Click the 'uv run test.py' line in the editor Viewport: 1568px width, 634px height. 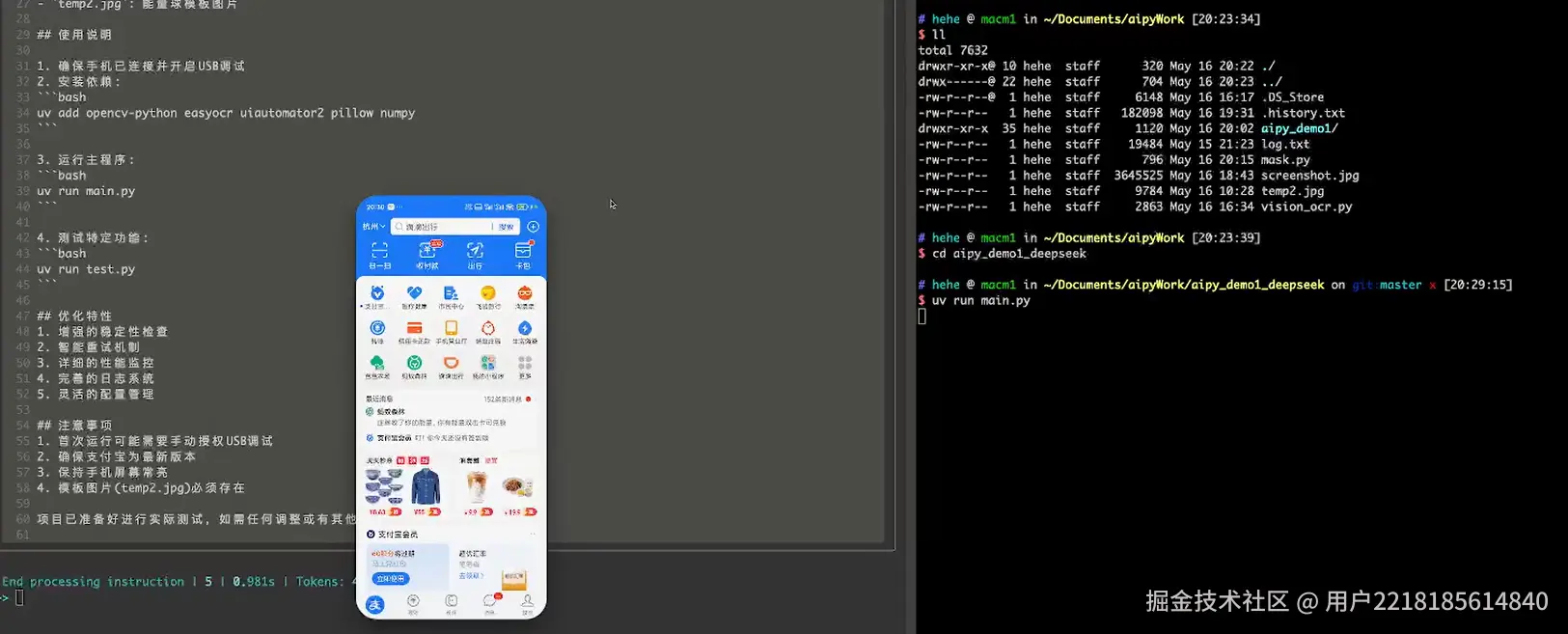tap(86, 269)
